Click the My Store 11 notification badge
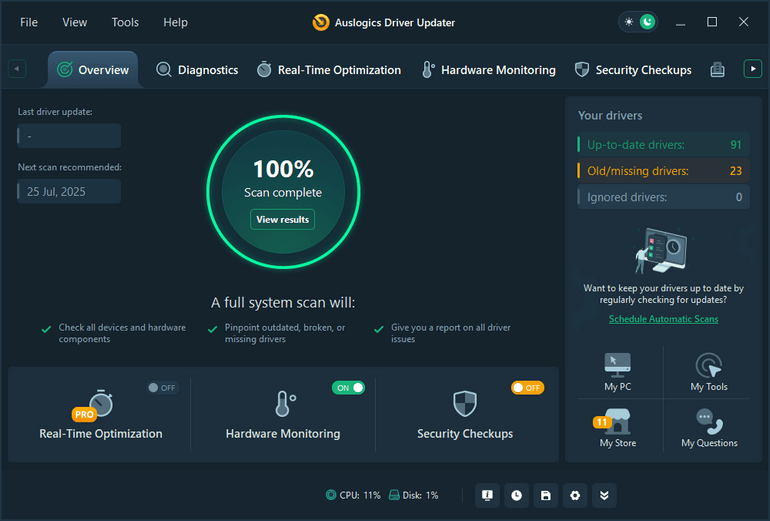Viewport: 770px width, 521px height. pyautogui.click(x=602, y=422)
